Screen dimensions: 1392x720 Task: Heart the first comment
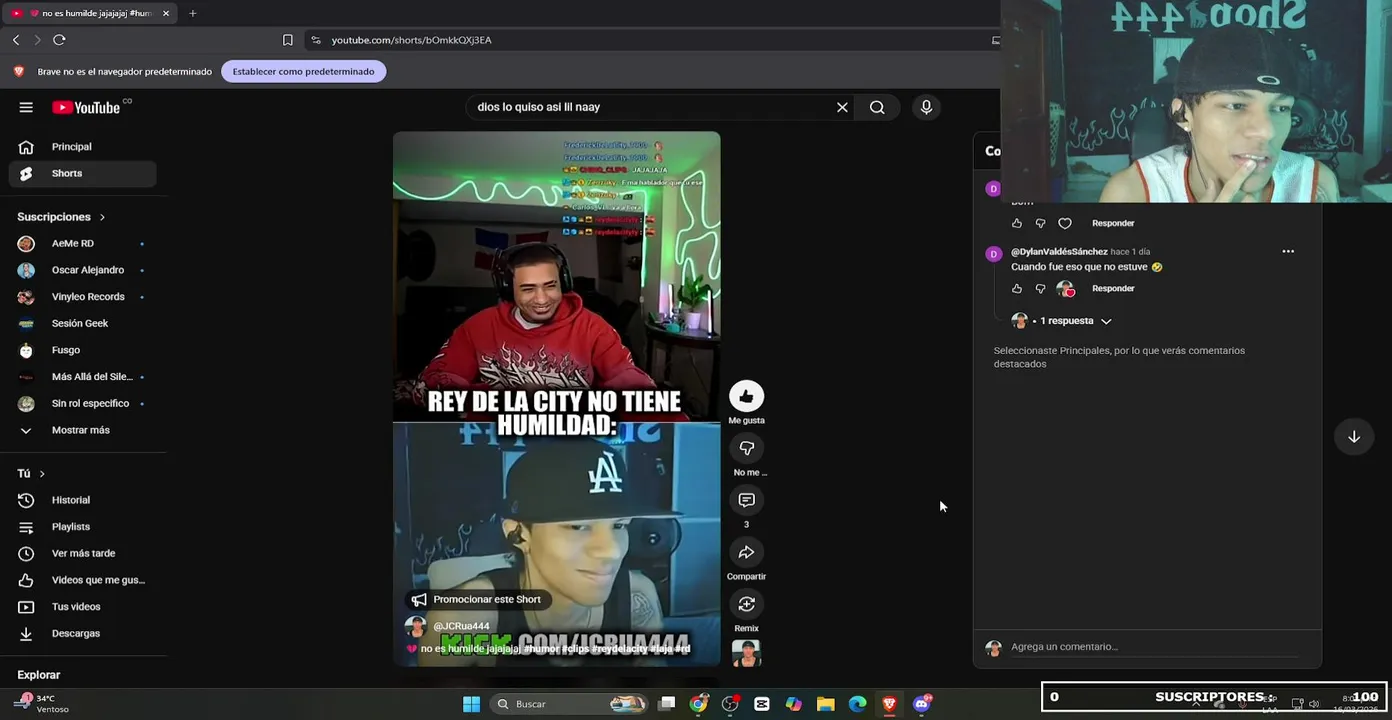click(1065, 223)
